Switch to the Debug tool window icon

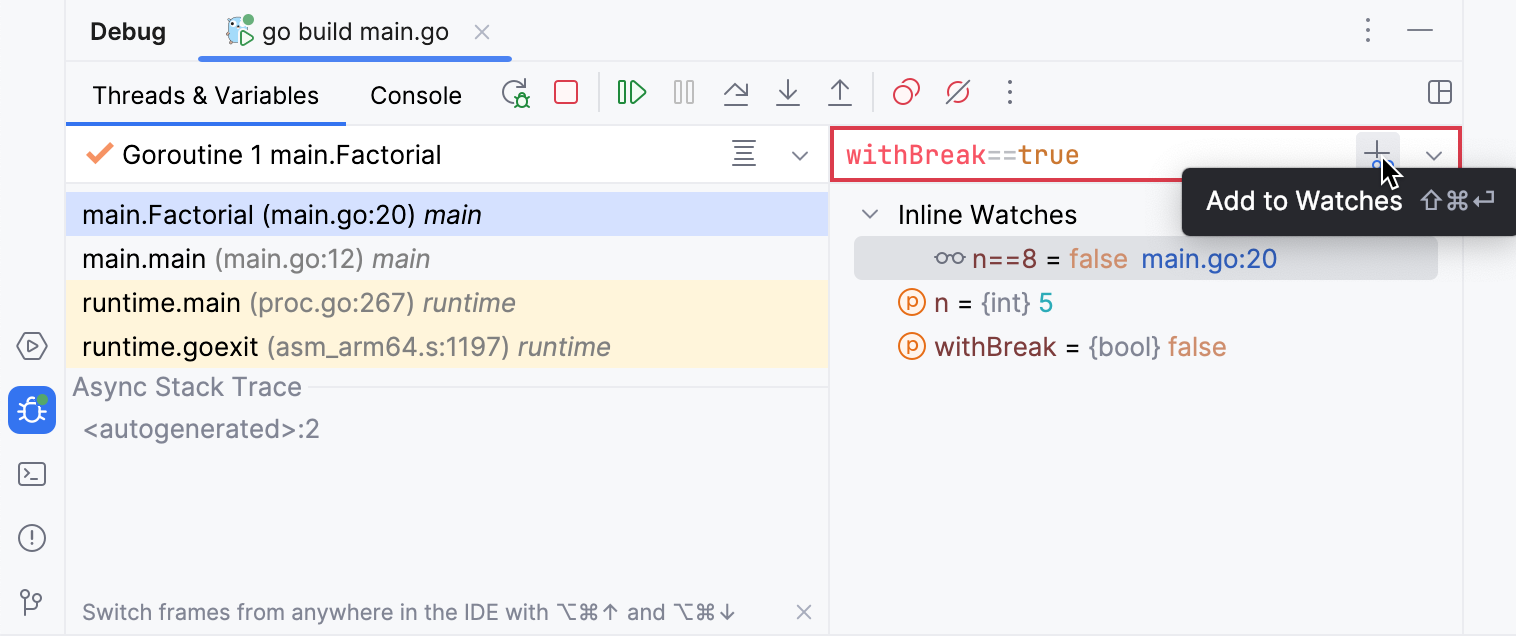[x=31, y=410]
